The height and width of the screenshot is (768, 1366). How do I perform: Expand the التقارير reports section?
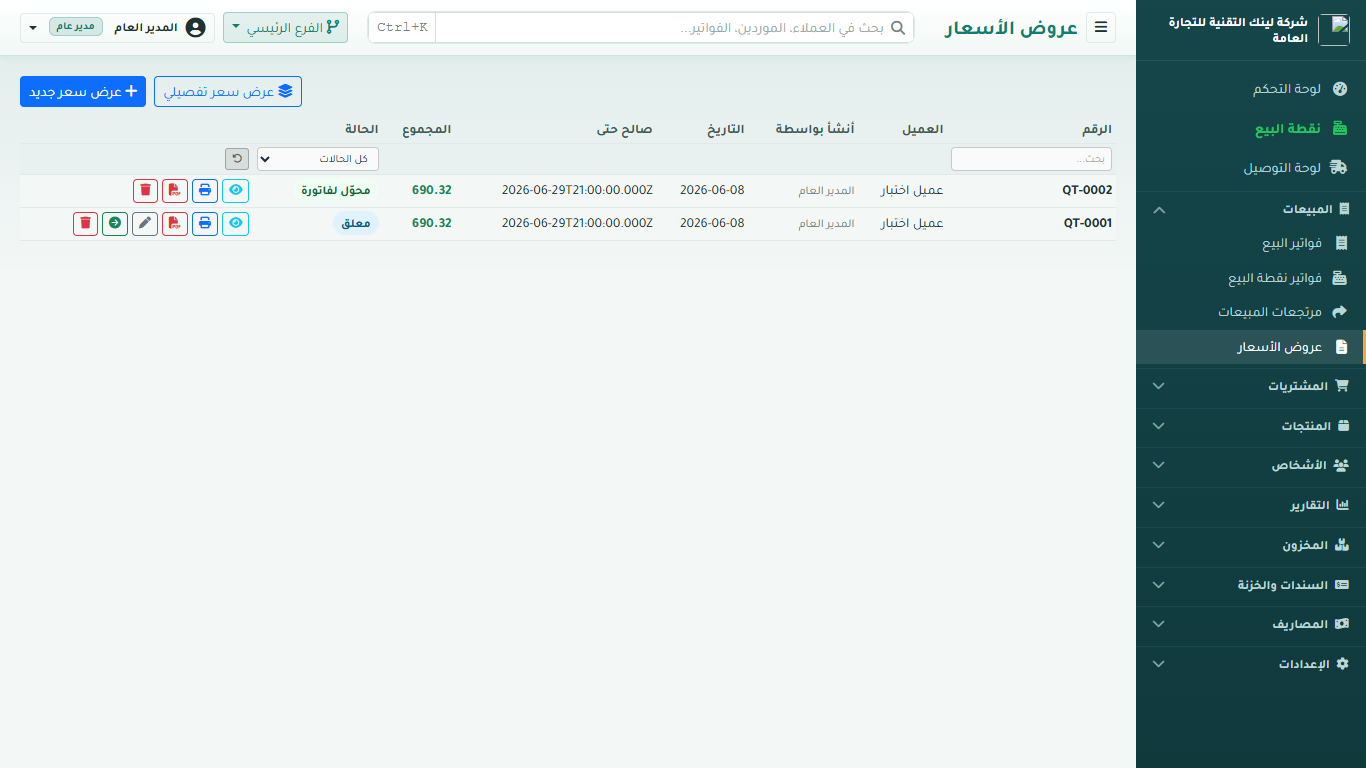(1251, 505)
